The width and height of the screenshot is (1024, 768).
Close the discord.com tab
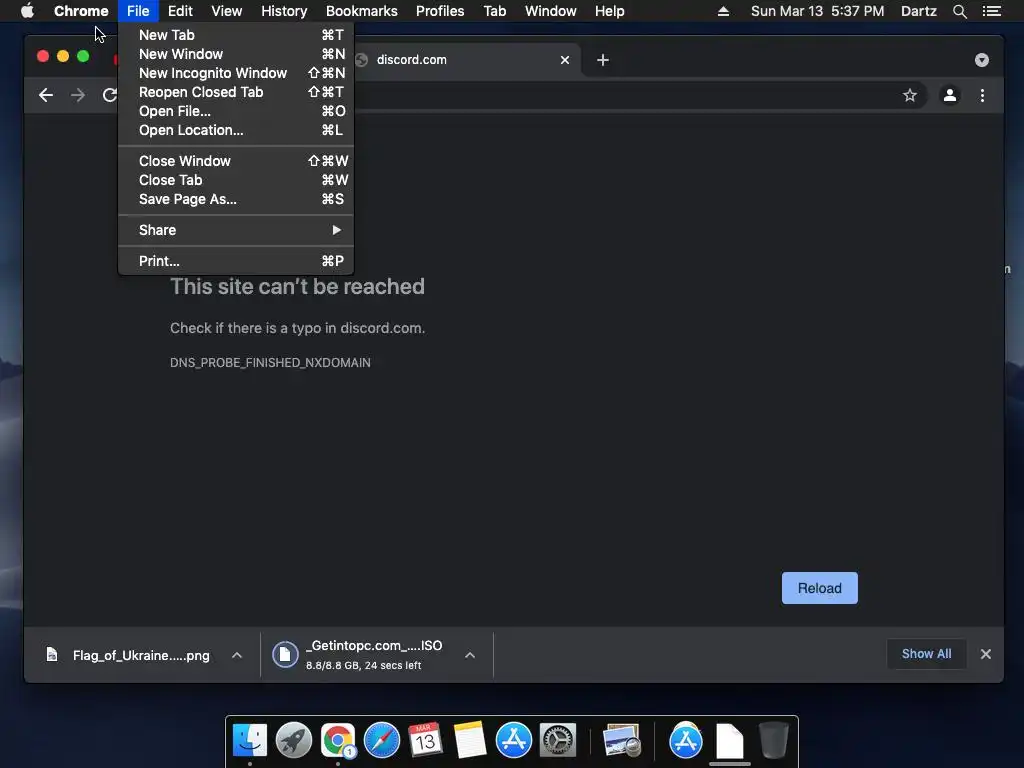pyautogui.click(x=565, y=60)
